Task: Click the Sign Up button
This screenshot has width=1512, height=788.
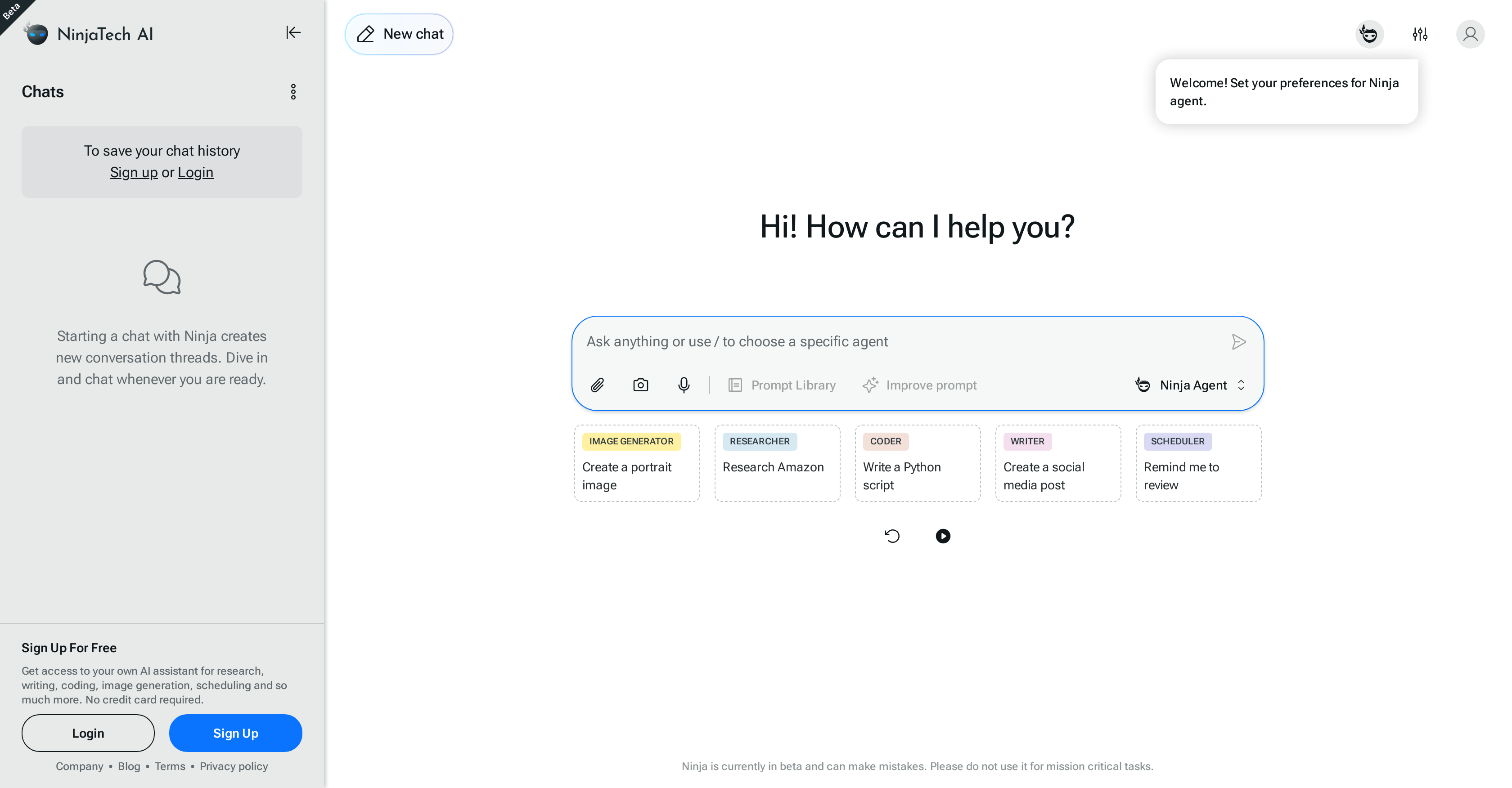Action: pos(235,733)
